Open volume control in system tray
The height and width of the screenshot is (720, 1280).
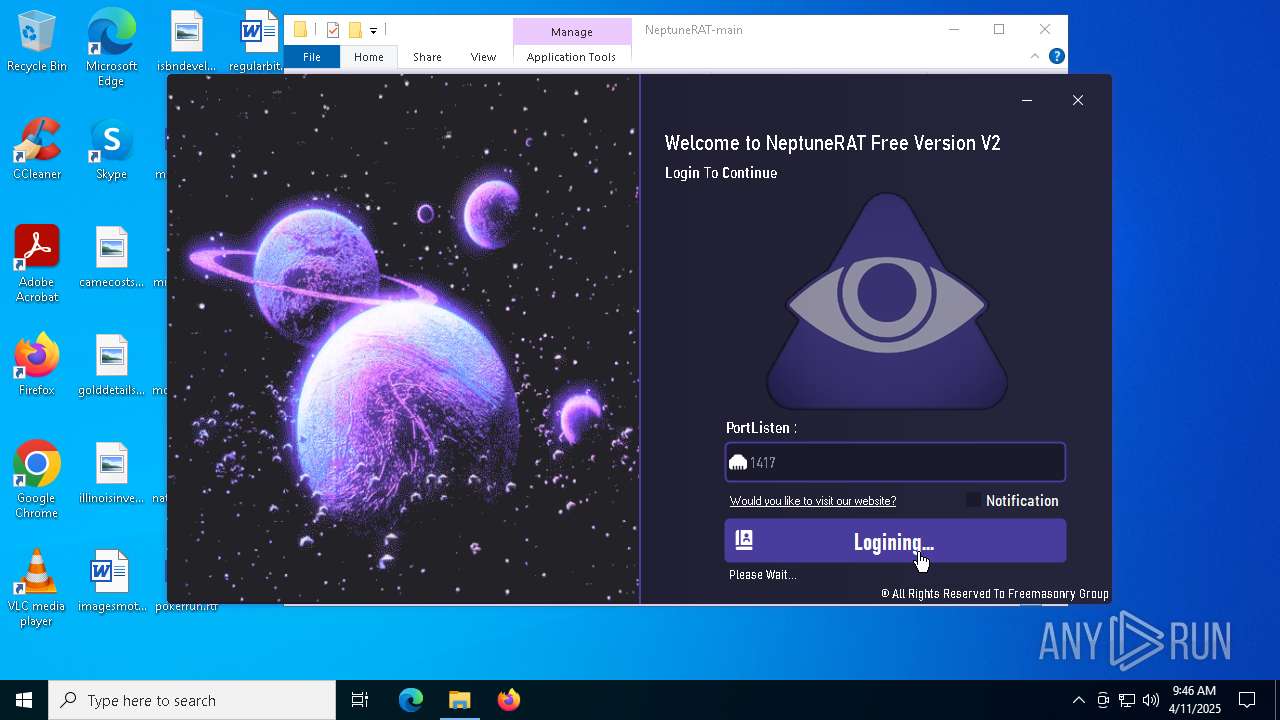pyautogui.click(x=1151, y=700)
